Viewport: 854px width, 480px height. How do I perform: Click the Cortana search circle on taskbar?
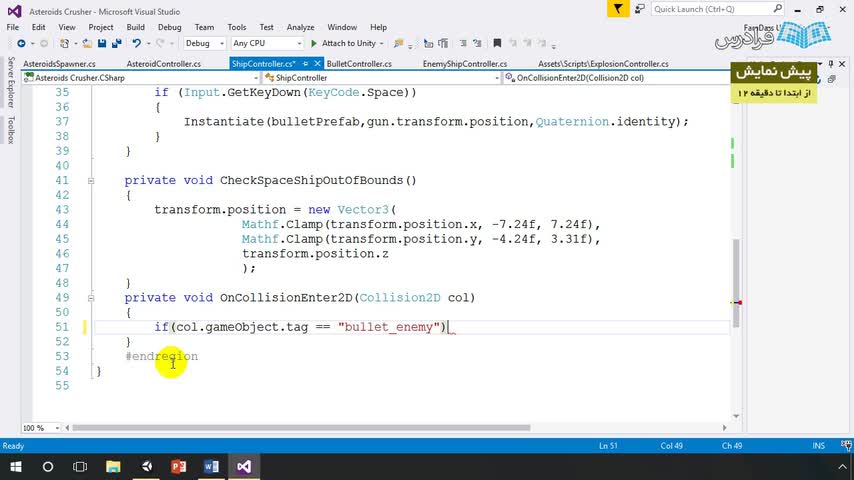pos(48,467)
